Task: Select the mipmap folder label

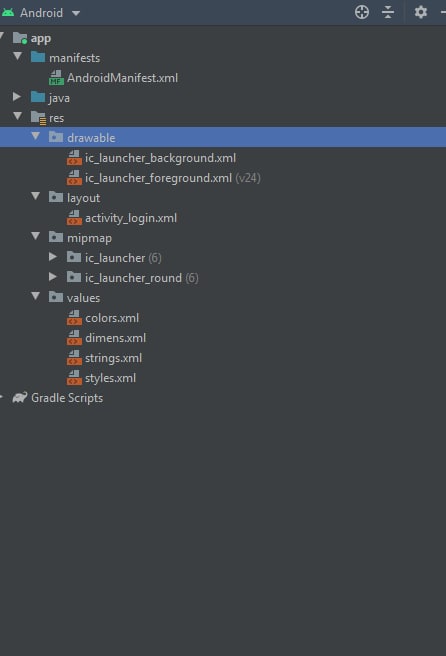Action: point(90,238)
